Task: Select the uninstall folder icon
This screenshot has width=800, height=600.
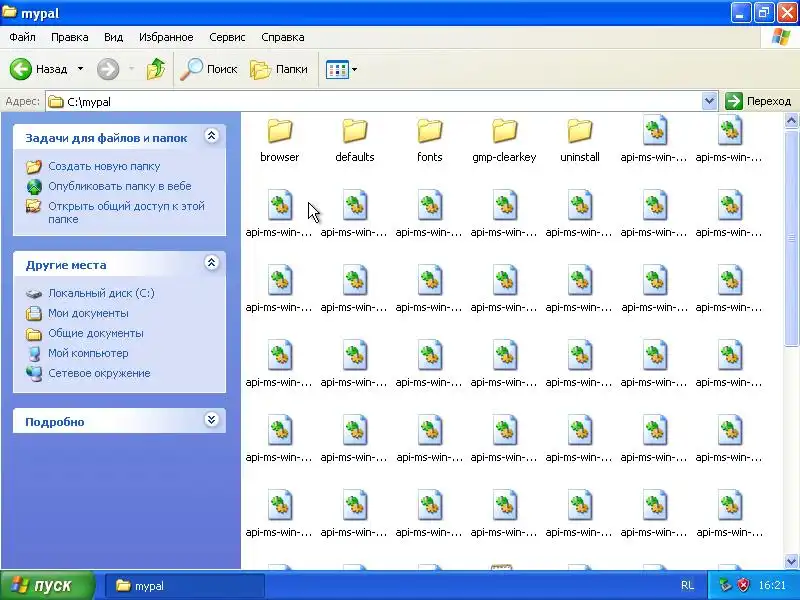Action: (580, 131)
